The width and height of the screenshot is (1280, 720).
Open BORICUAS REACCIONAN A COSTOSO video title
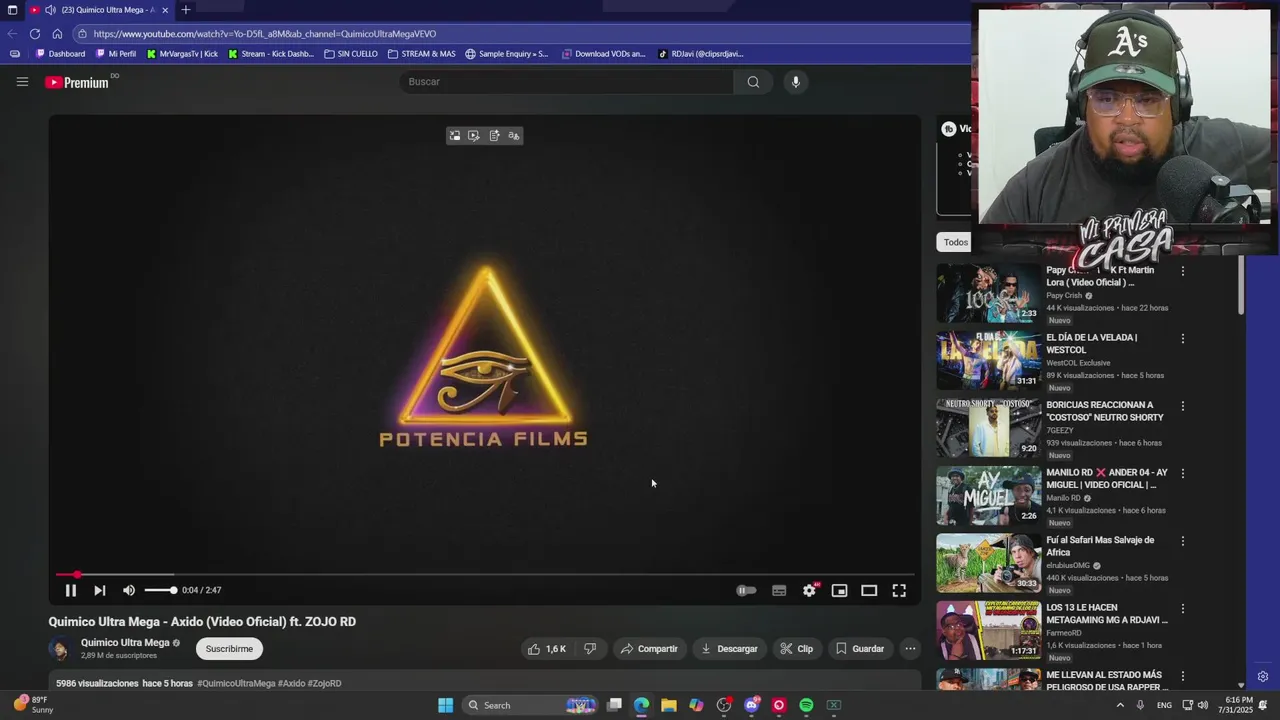coord(1105,411)
